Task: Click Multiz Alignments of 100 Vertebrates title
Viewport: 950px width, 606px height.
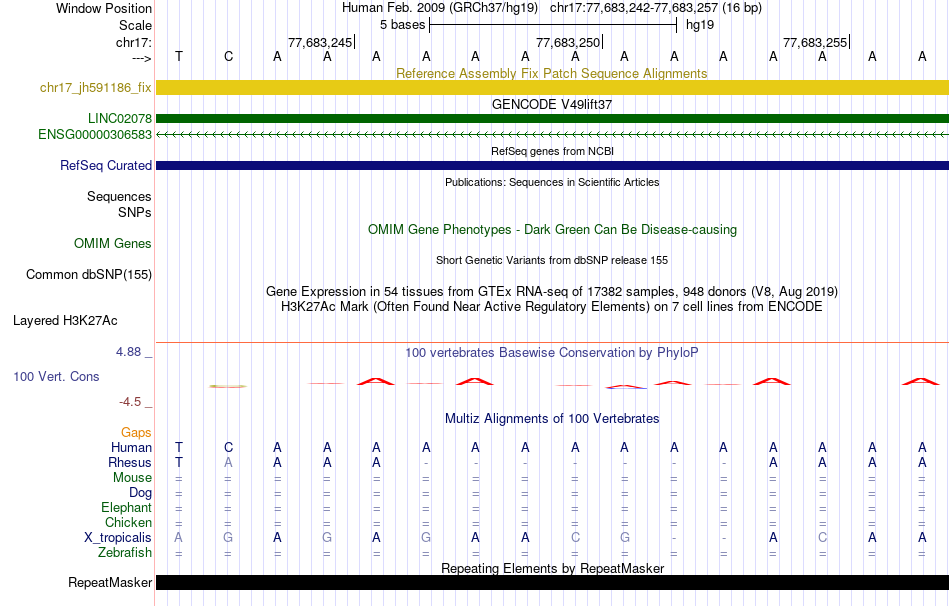Action: [x=552, y=418]
